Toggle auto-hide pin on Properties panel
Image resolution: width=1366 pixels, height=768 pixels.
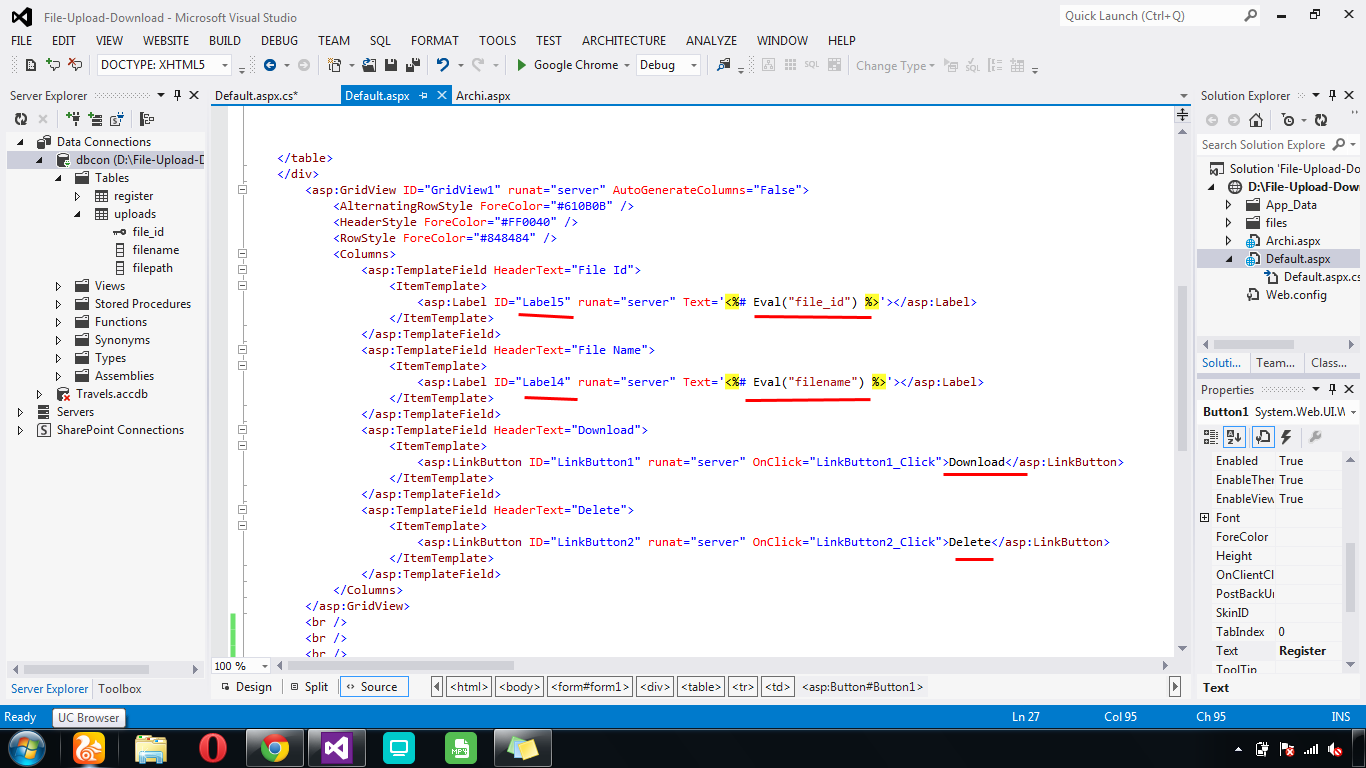click(1334, 389)
